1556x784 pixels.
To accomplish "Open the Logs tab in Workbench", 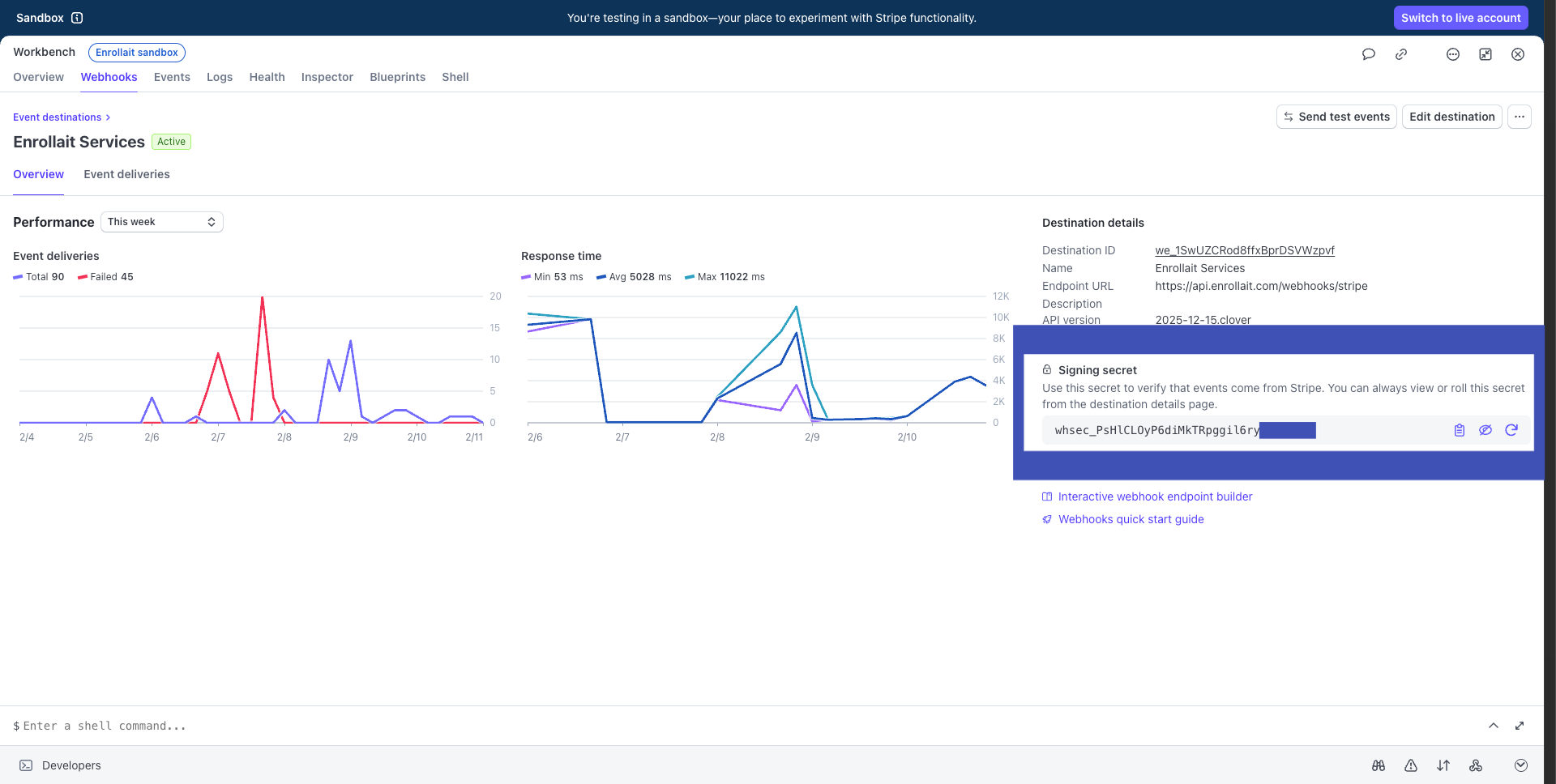I will coord(220,77).
